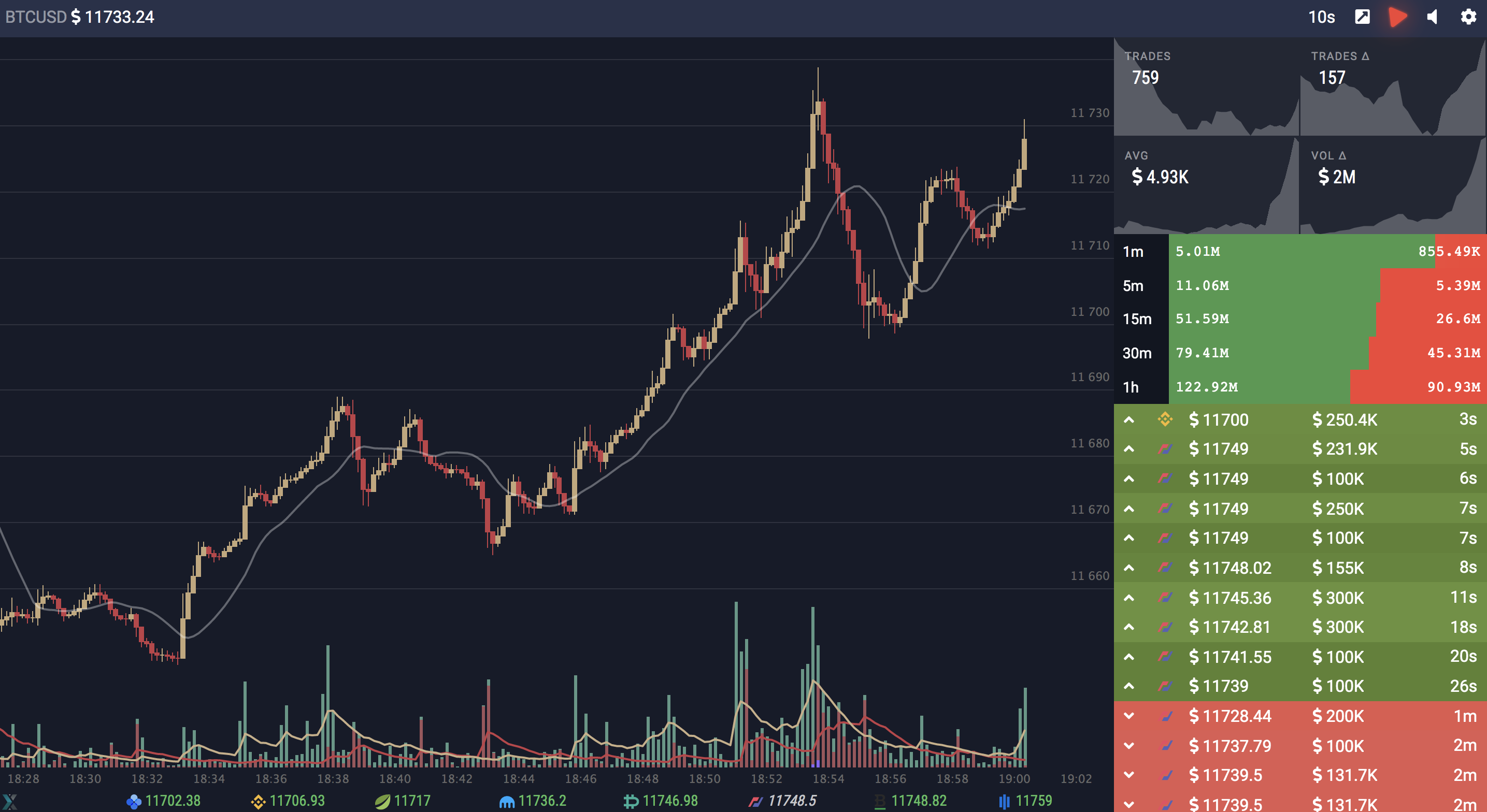Click the X-shaped exchange icon in bottom bar
Viewport: 1487px width, 812px height.
point(10,802)
